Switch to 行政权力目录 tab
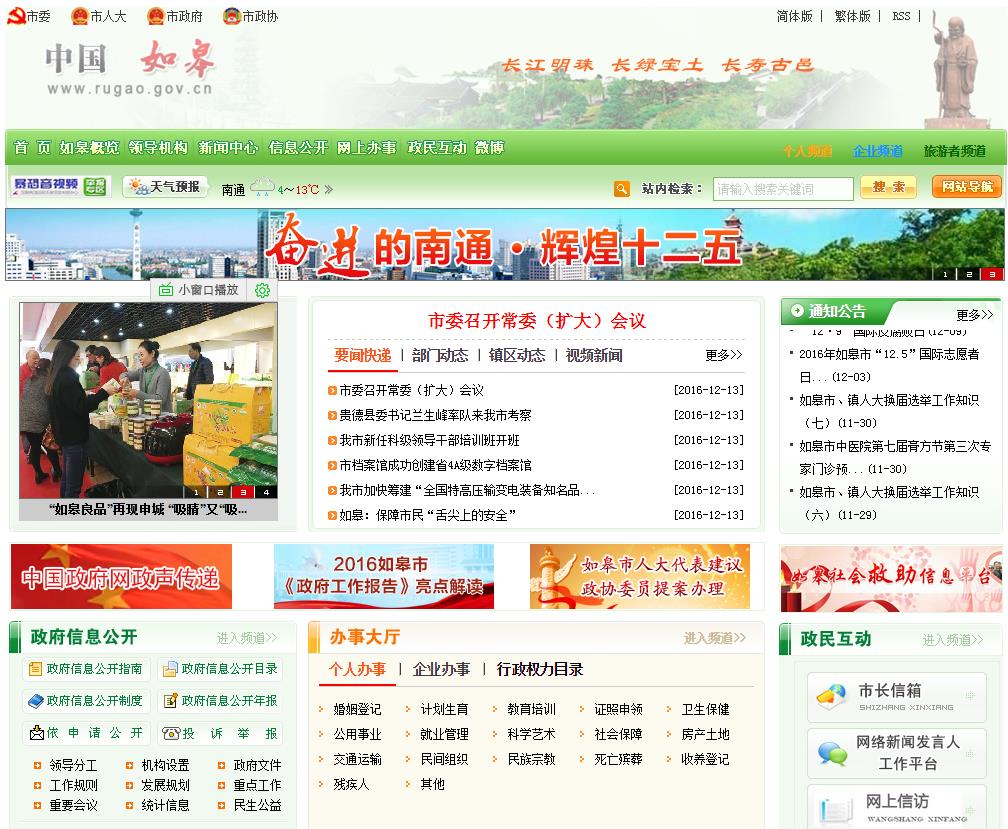The height and width of the screenshot is (829, 1008). 540,669
